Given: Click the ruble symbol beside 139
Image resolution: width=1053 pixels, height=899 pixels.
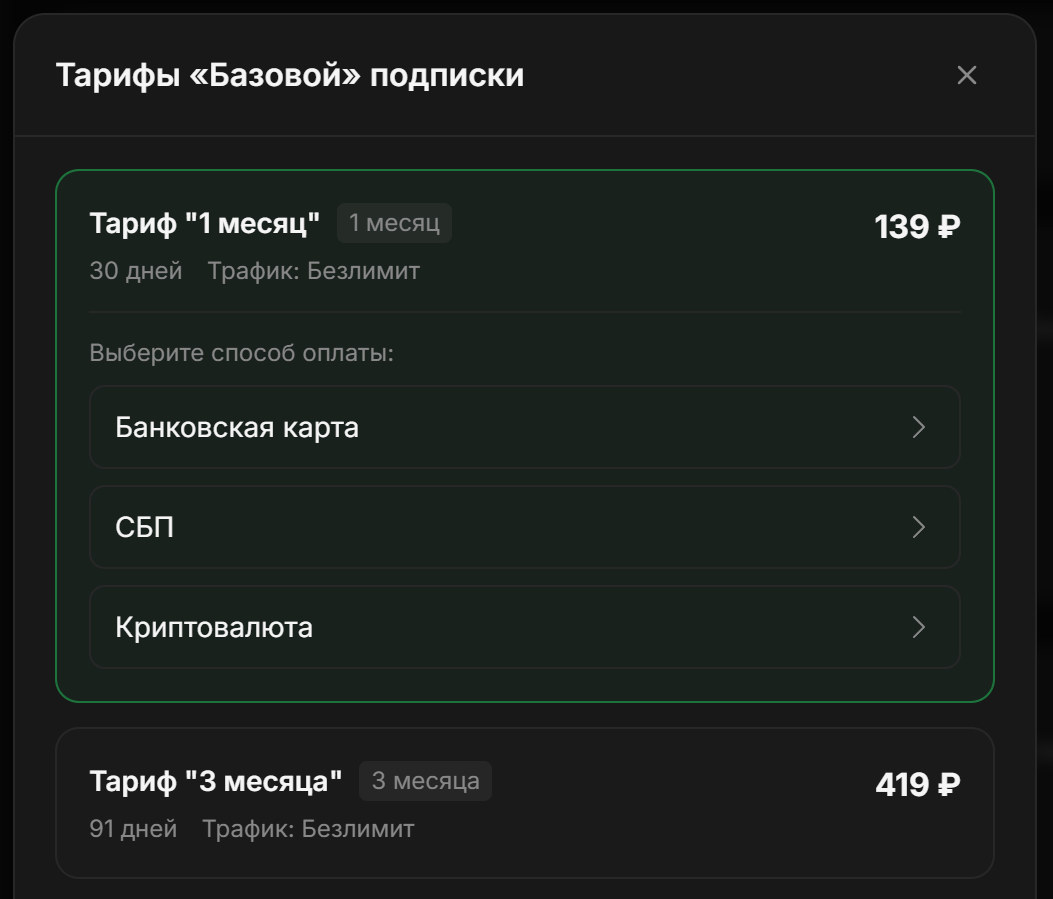Looking at the screenshot, I should 948,227.
